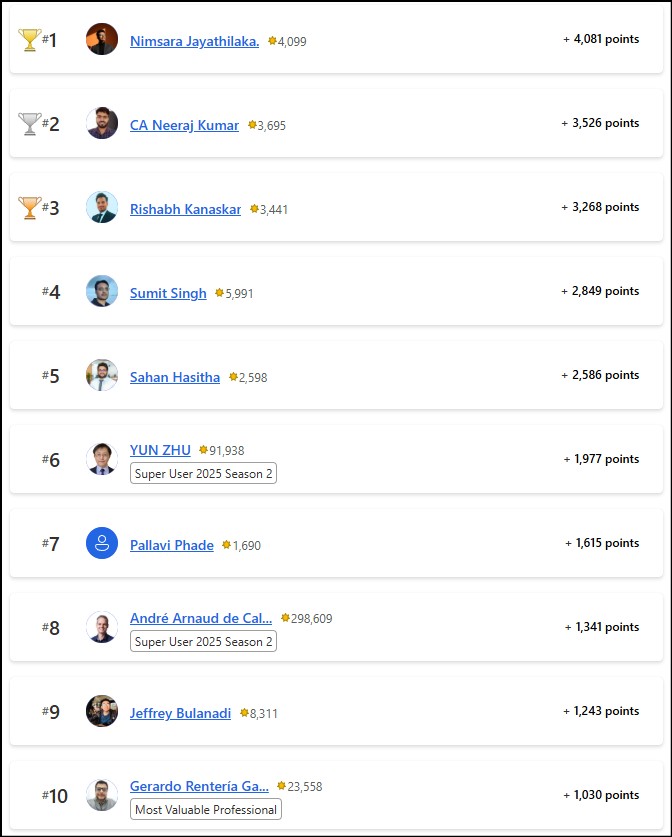Click CA Neeraj Kumar's avatar picture
This screenshot has height=837, width=672.
pos(102,124)
